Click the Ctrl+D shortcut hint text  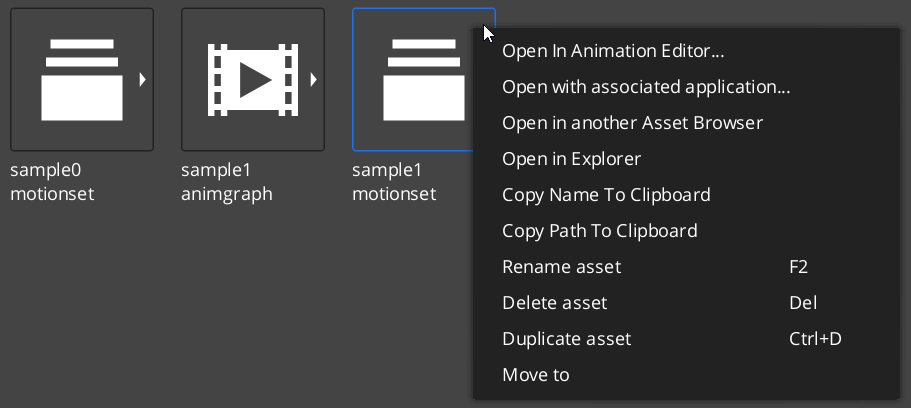coord(815,339)
